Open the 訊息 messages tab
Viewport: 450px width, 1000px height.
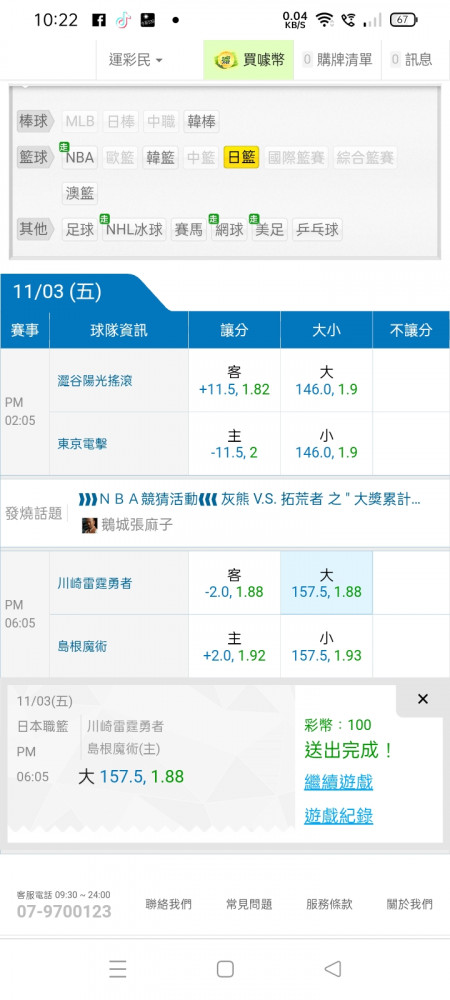(x=412, y=60)
